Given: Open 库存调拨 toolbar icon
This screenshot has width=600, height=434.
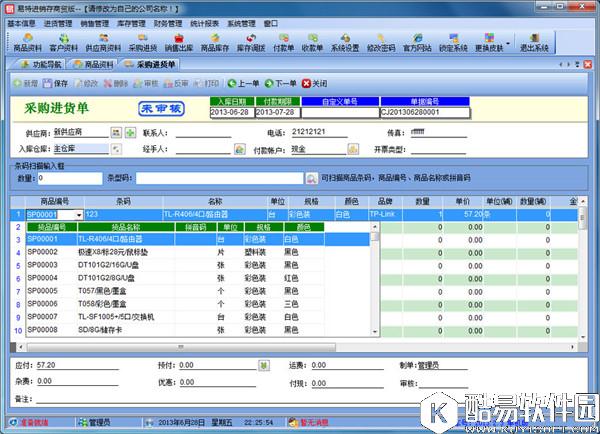Looking at the screenshot, I should pos(251,42).
